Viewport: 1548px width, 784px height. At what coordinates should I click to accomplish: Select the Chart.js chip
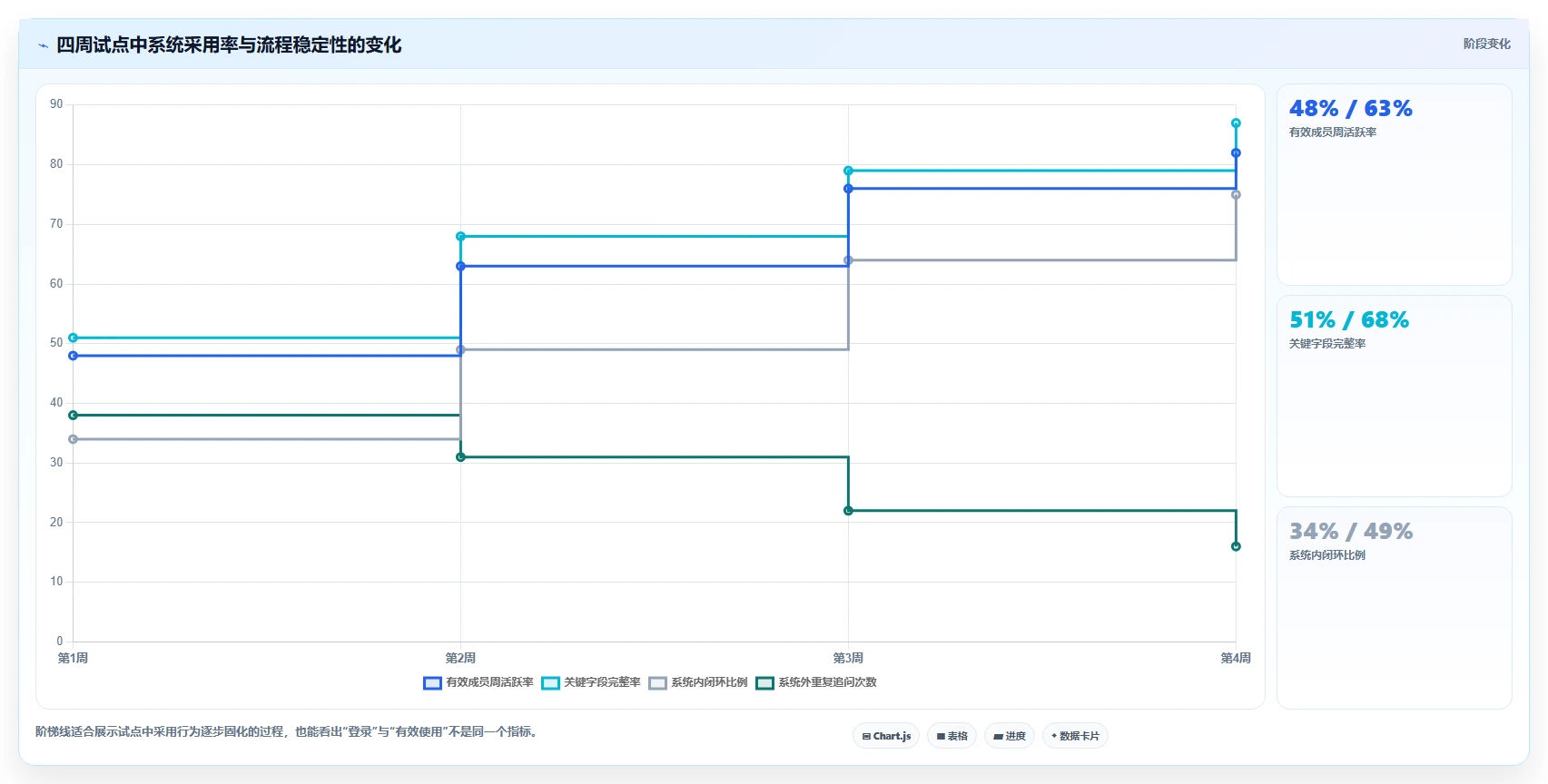(x=886, y=736)
